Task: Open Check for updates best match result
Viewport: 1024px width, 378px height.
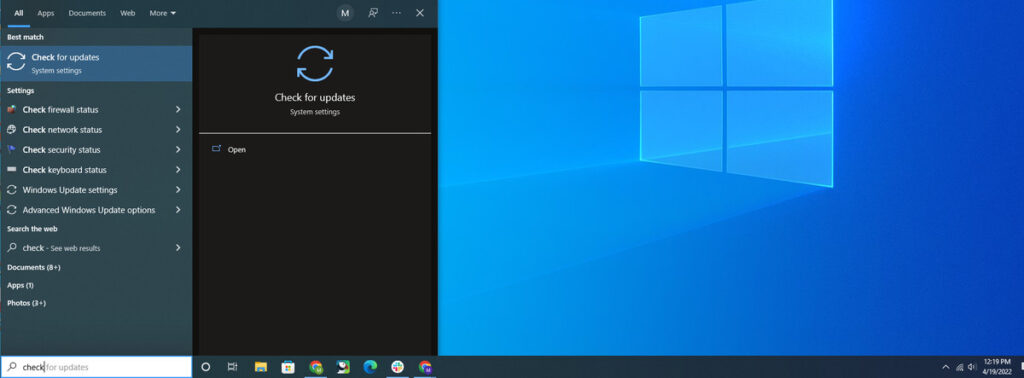Action: pyautogui.click(x=96, y=63)
